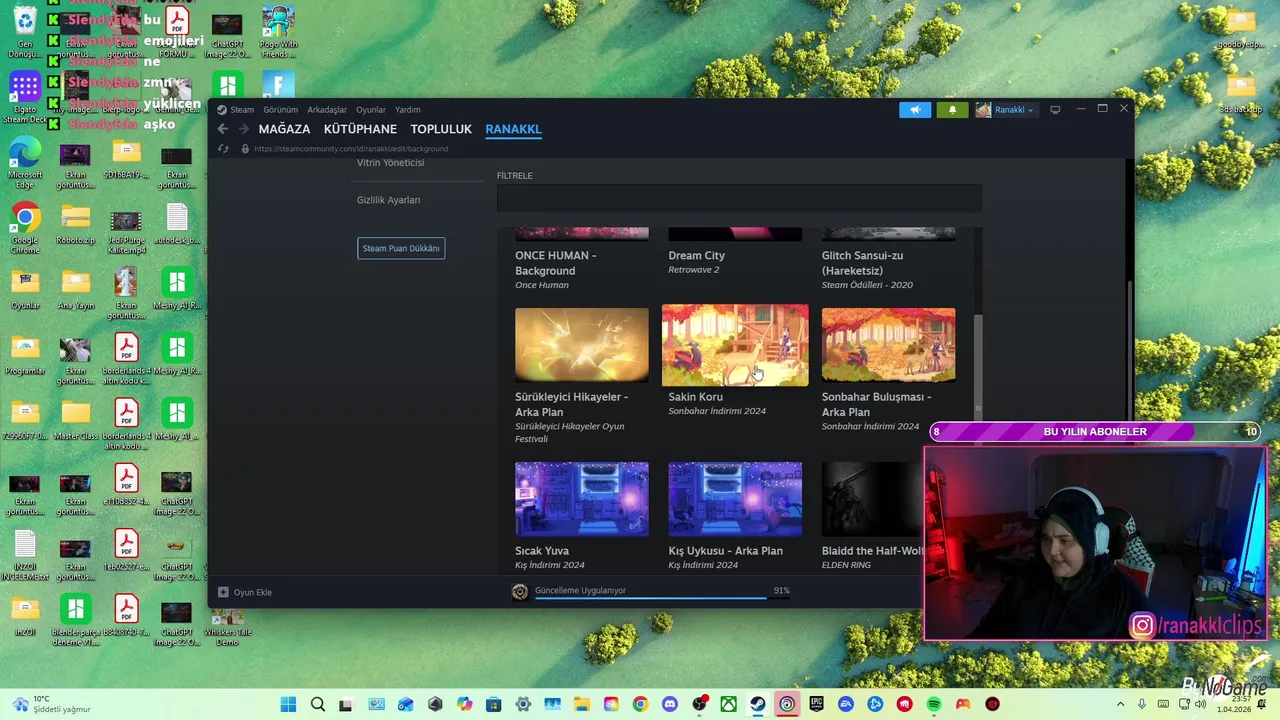Open Google Chrome desktop shortcut
This screenshot has height=720, width=1280.
tap(25, 228)
